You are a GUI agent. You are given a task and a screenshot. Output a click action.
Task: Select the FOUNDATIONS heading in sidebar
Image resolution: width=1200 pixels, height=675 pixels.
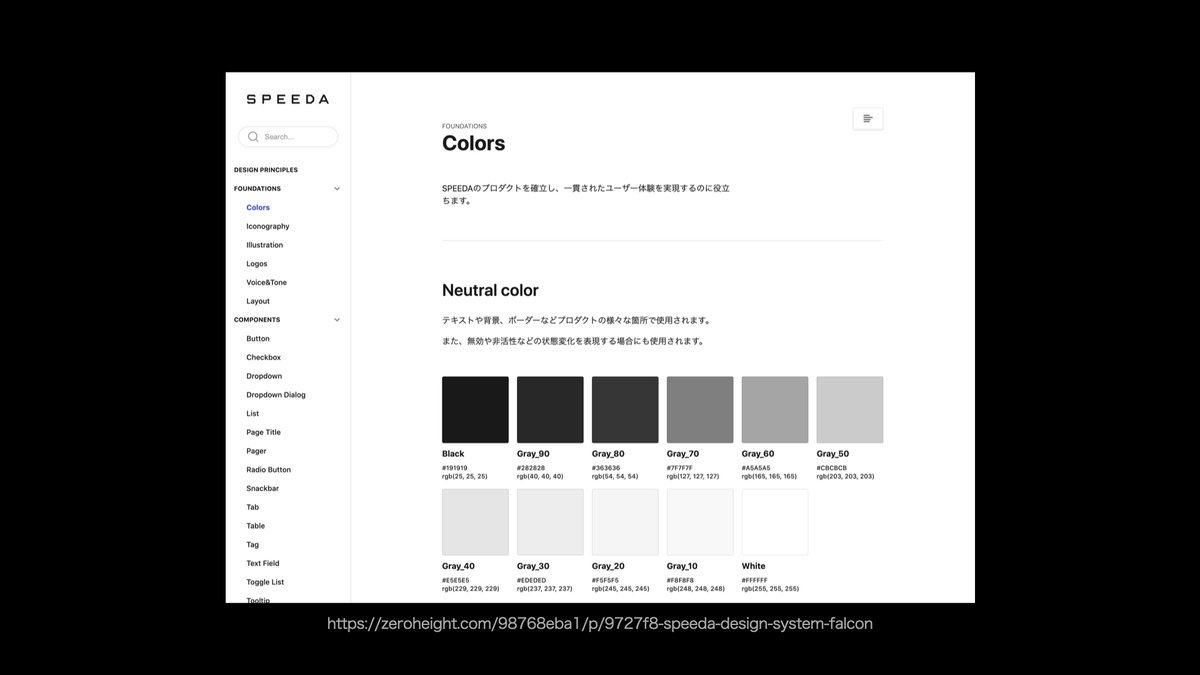click(257, 189)
